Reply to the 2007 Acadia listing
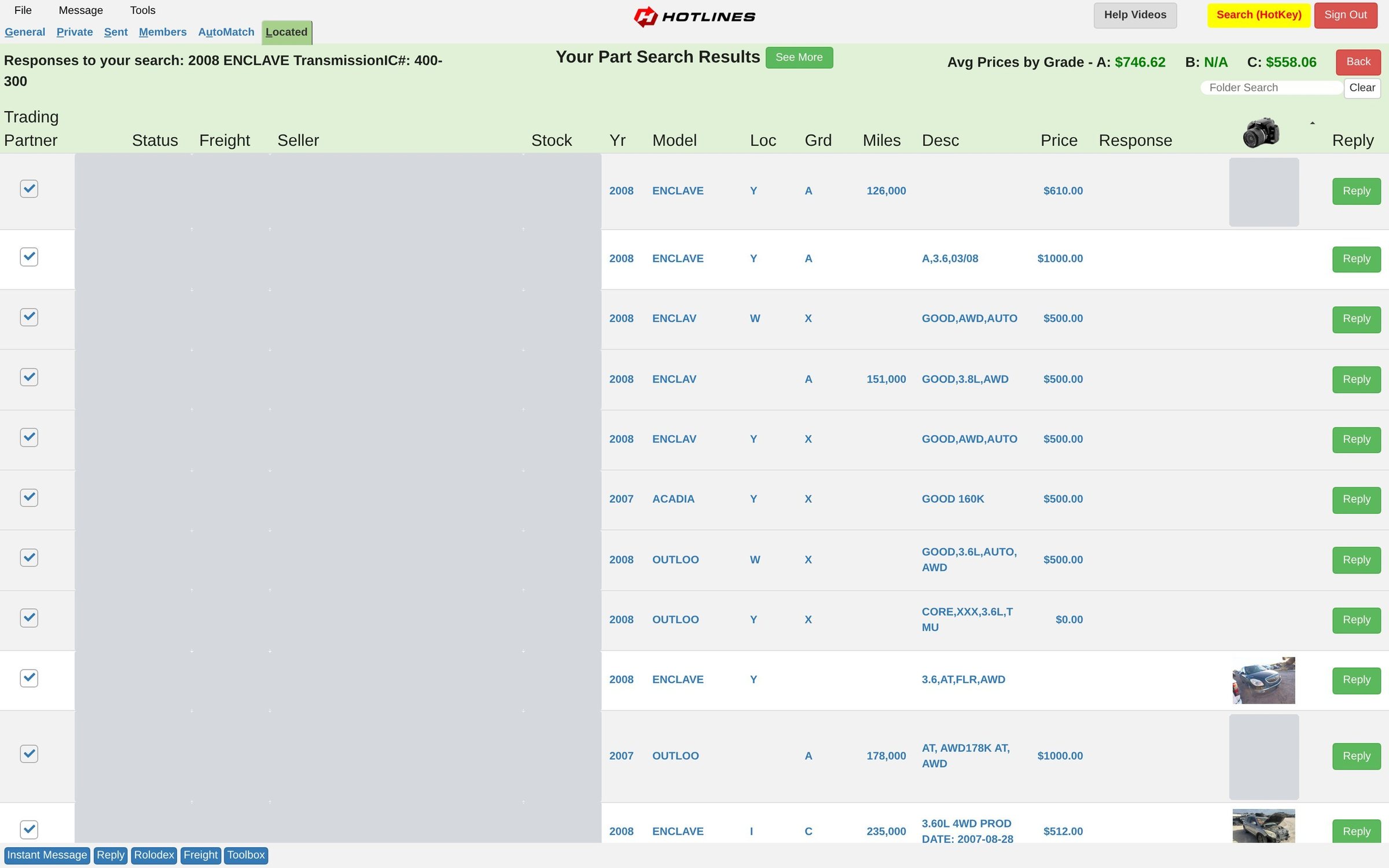Viewport: 1389px width, 868px height. pos(1356,499)
